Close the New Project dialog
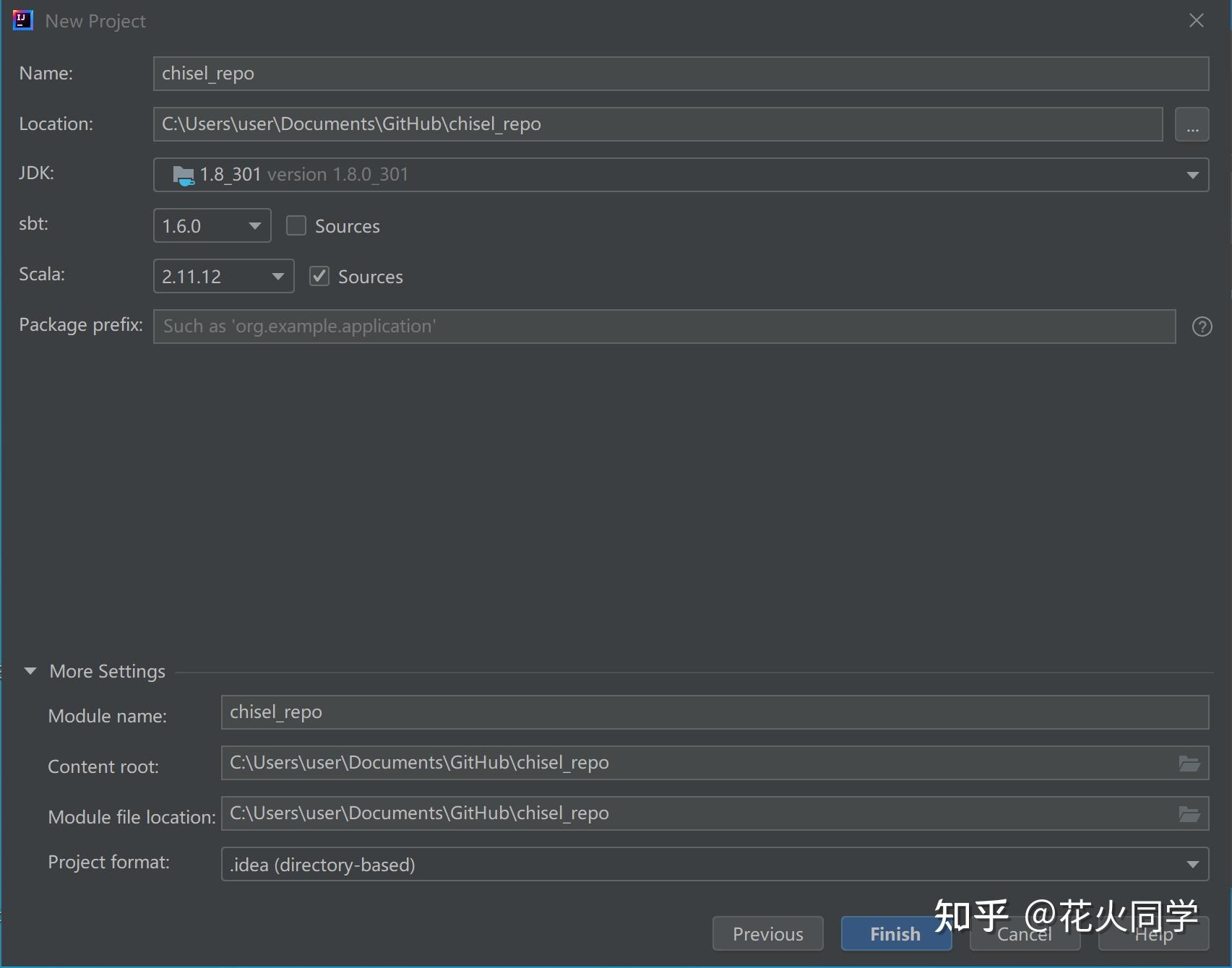Screen dimensions: 1232x968 1197,21
